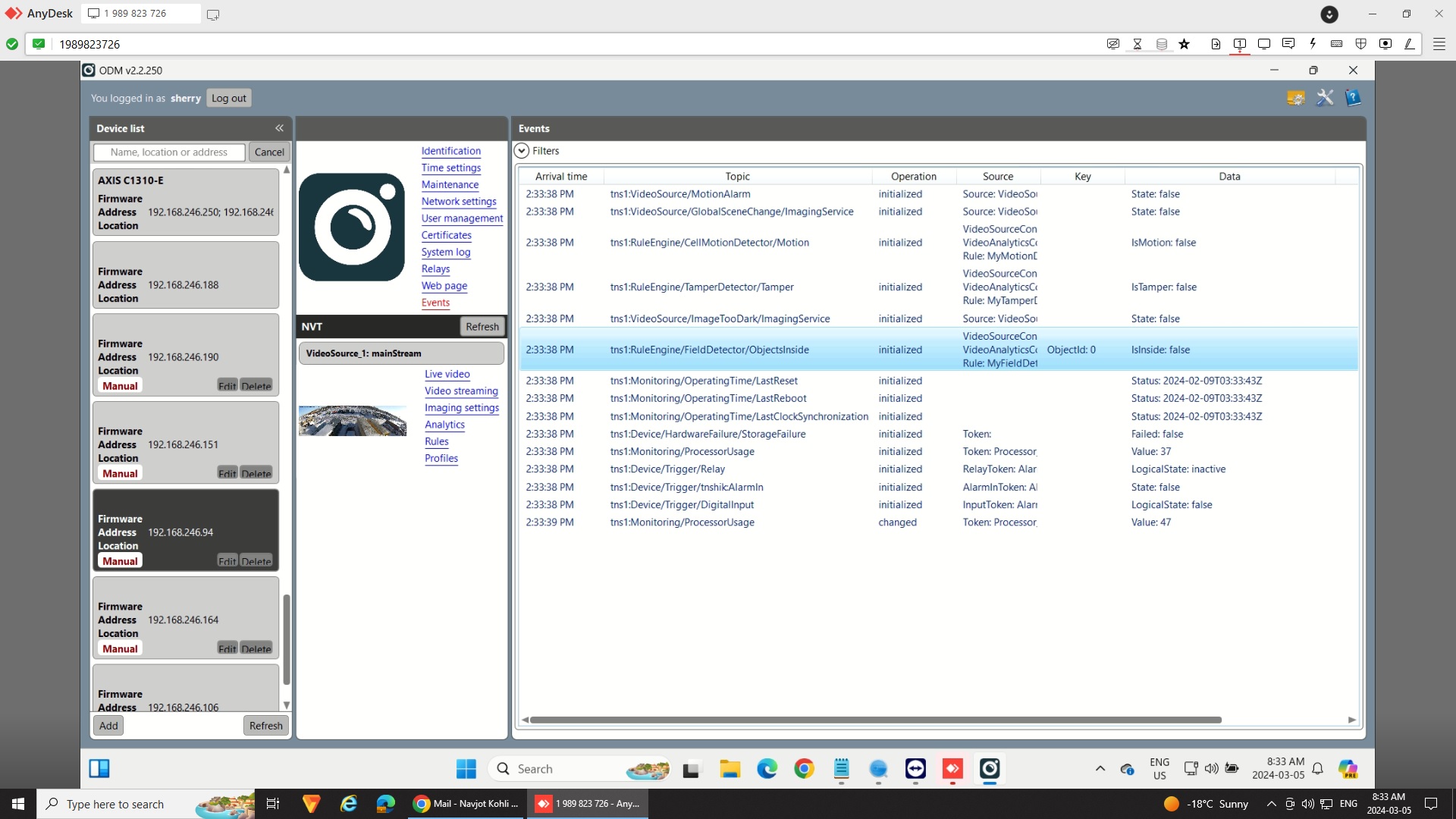Open AnyDesk permissions shield icon
The height and width of the screenshot is (819, 1456).
(1361, 44)
